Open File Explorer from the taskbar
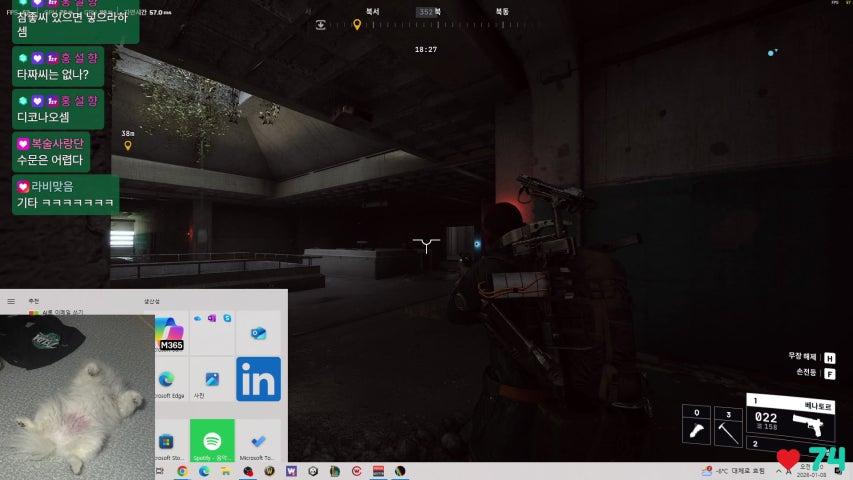The width and height of the screenshot is (853, 480). 226,471
